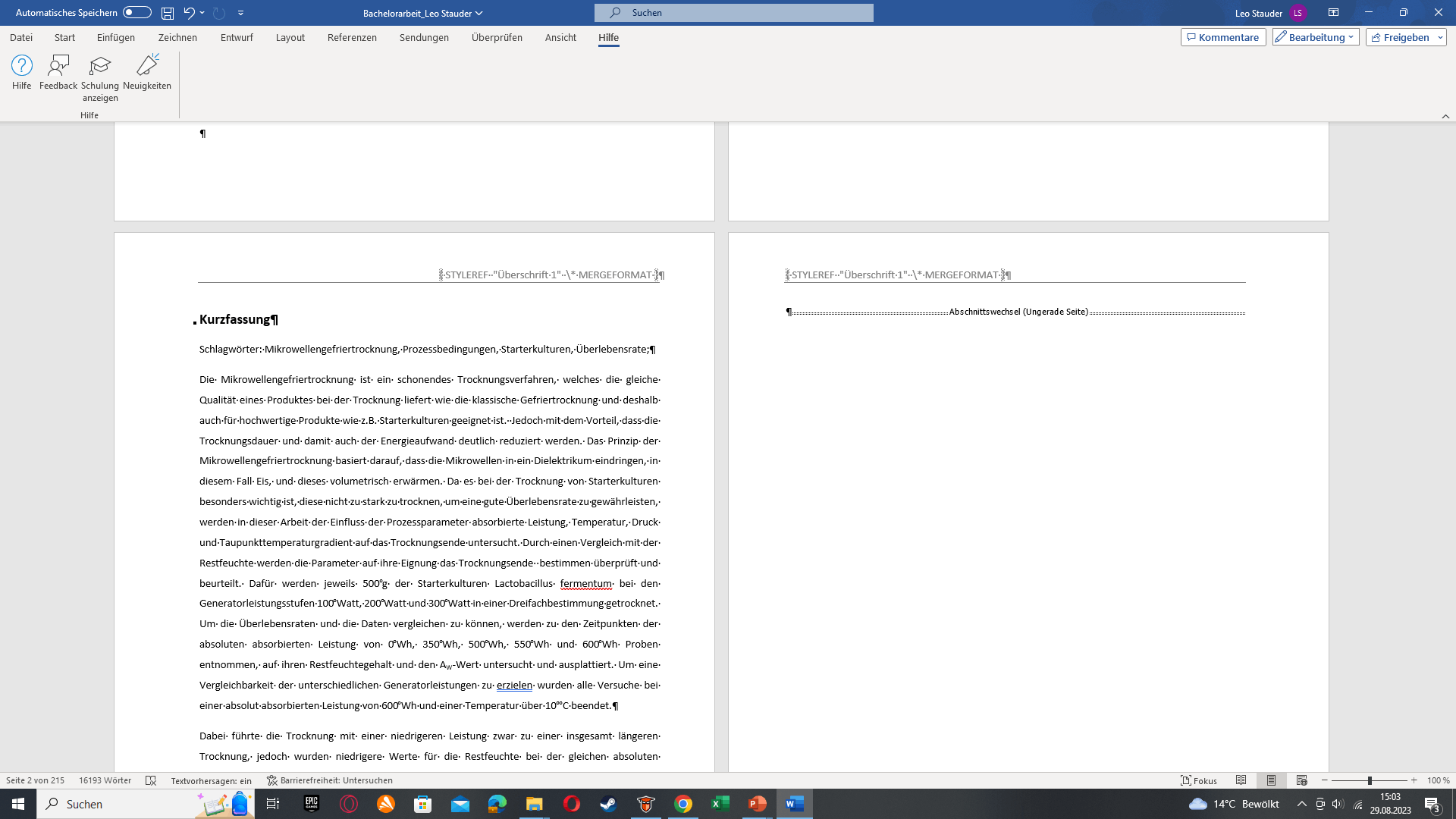
Task: Open the Freigeben dropdown arrow
Action: [x=1440, y=37]
